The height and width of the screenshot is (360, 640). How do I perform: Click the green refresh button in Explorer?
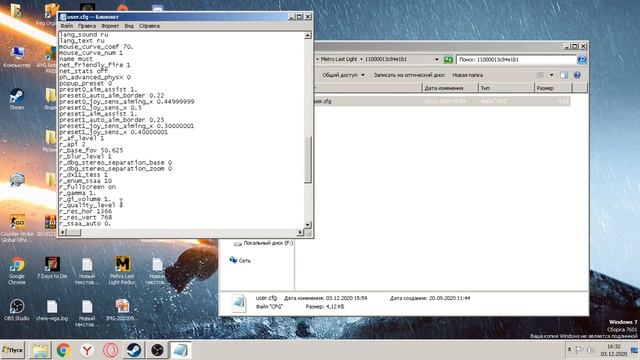pos(448,60)
